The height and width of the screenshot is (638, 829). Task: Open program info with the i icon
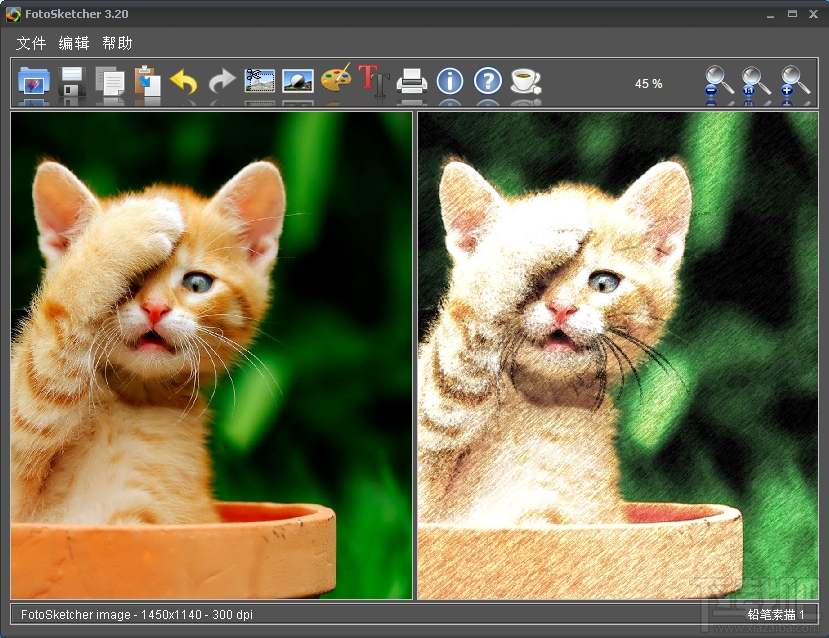click(x=450, y=82)
